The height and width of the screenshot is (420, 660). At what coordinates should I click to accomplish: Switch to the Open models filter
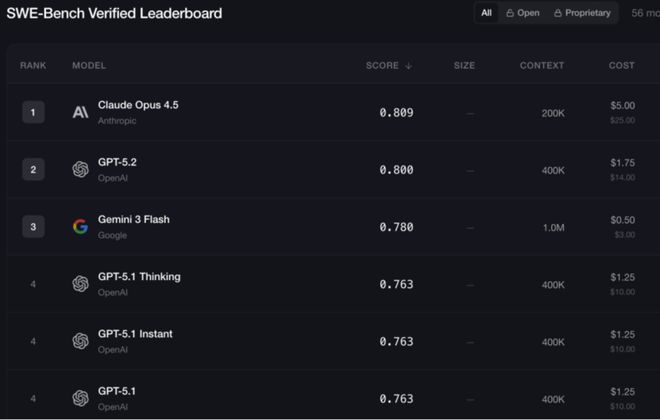523,13
